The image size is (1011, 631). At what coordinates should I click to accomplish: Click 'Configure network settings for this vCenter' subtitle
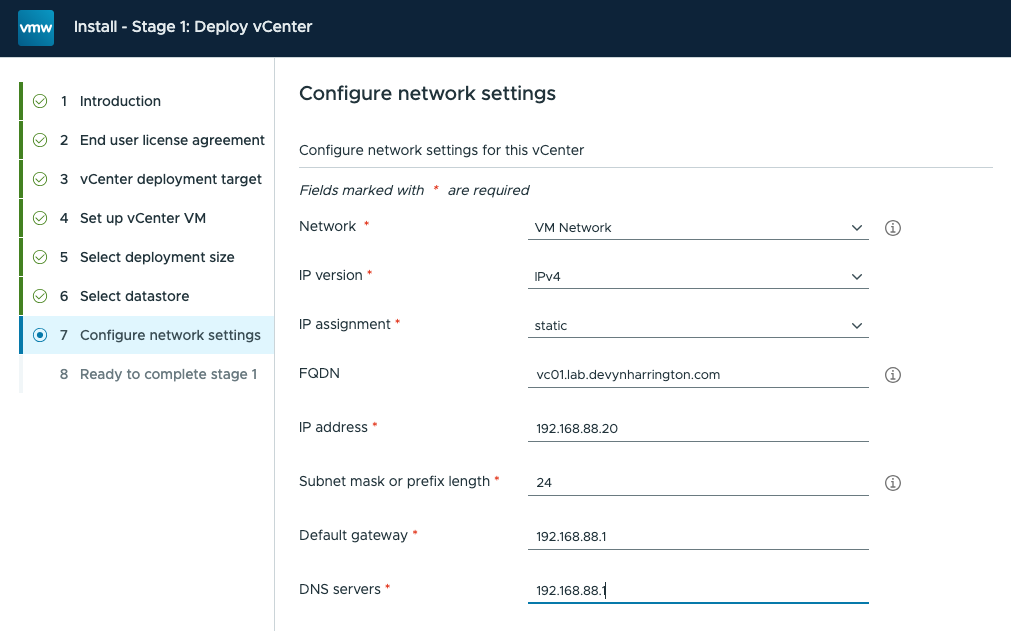pos(441,150)
